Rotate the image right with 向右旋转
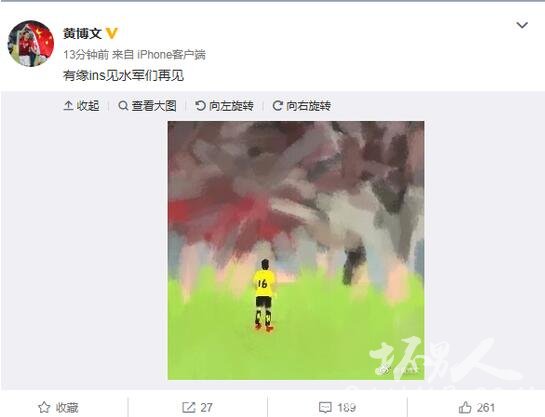The image size is (545, 417). coord(301,106)
